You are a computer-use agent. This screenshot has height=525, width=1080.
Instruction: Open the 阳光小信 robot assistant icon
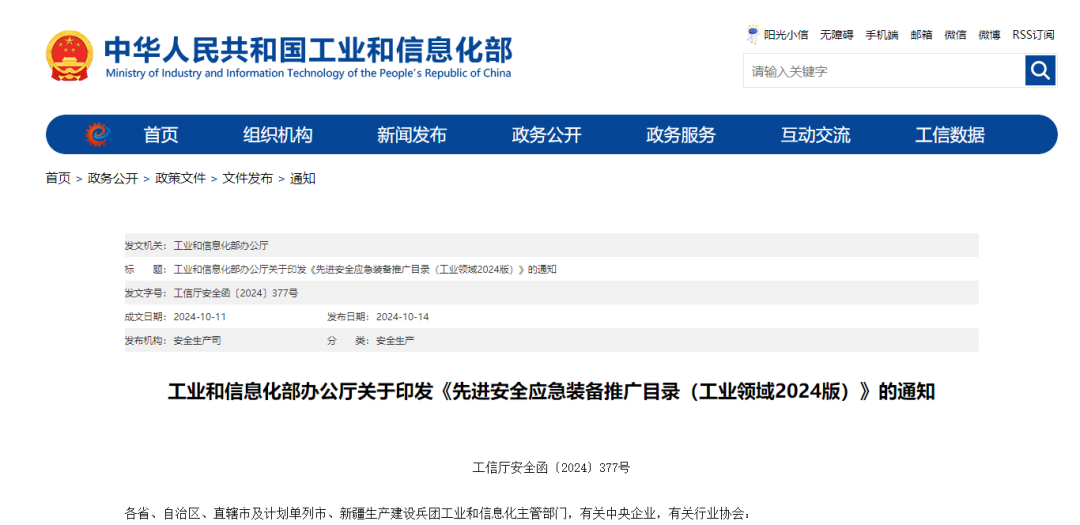[753, 34]
